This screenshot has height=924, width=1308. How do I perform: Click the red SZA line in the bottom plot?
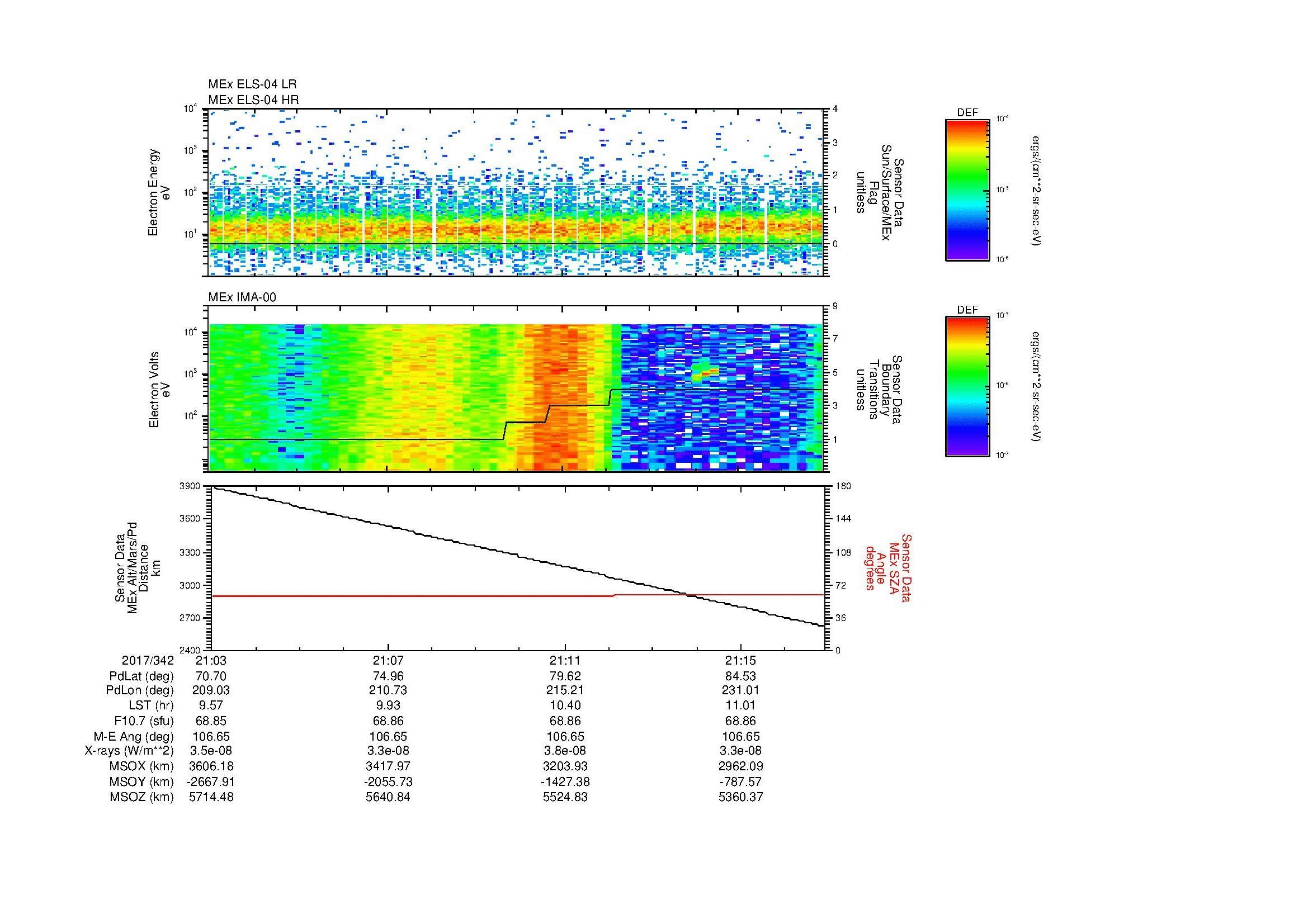coord(518,595)
